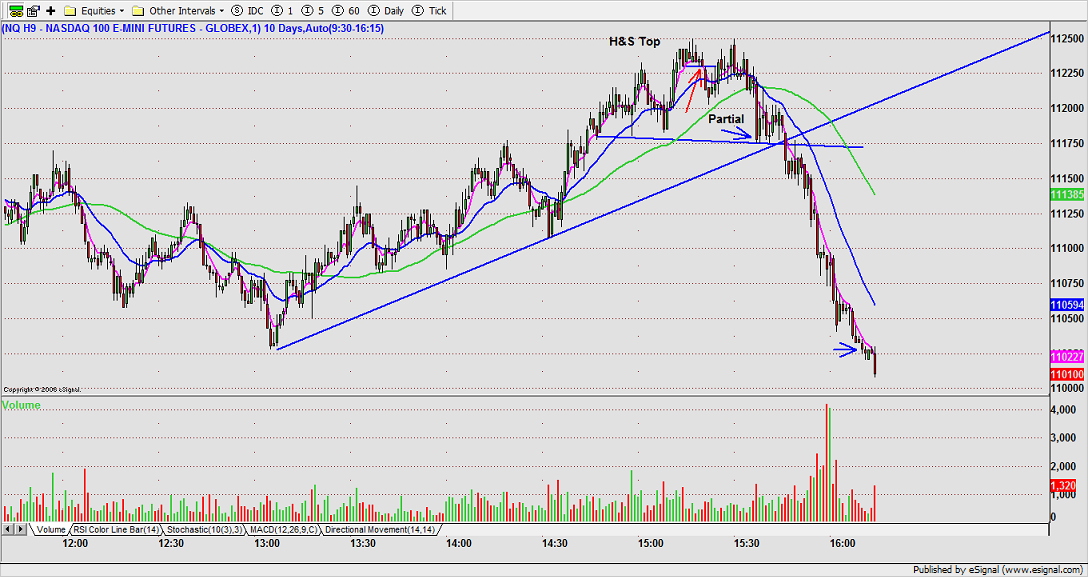Switch to RSI Color Line Bar(14) tab
The height and width of the screenshot is (577, 1088).
(115, 529)
